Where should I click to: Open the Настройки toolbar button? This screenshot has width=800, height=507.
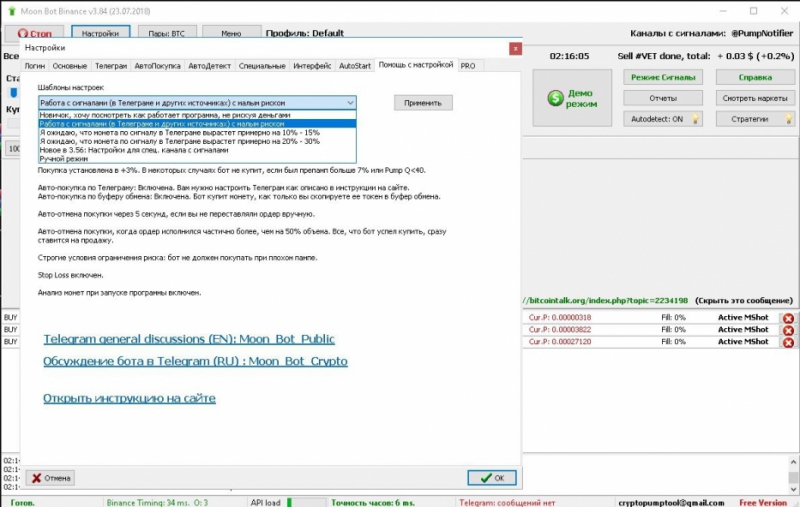[100, 33]
